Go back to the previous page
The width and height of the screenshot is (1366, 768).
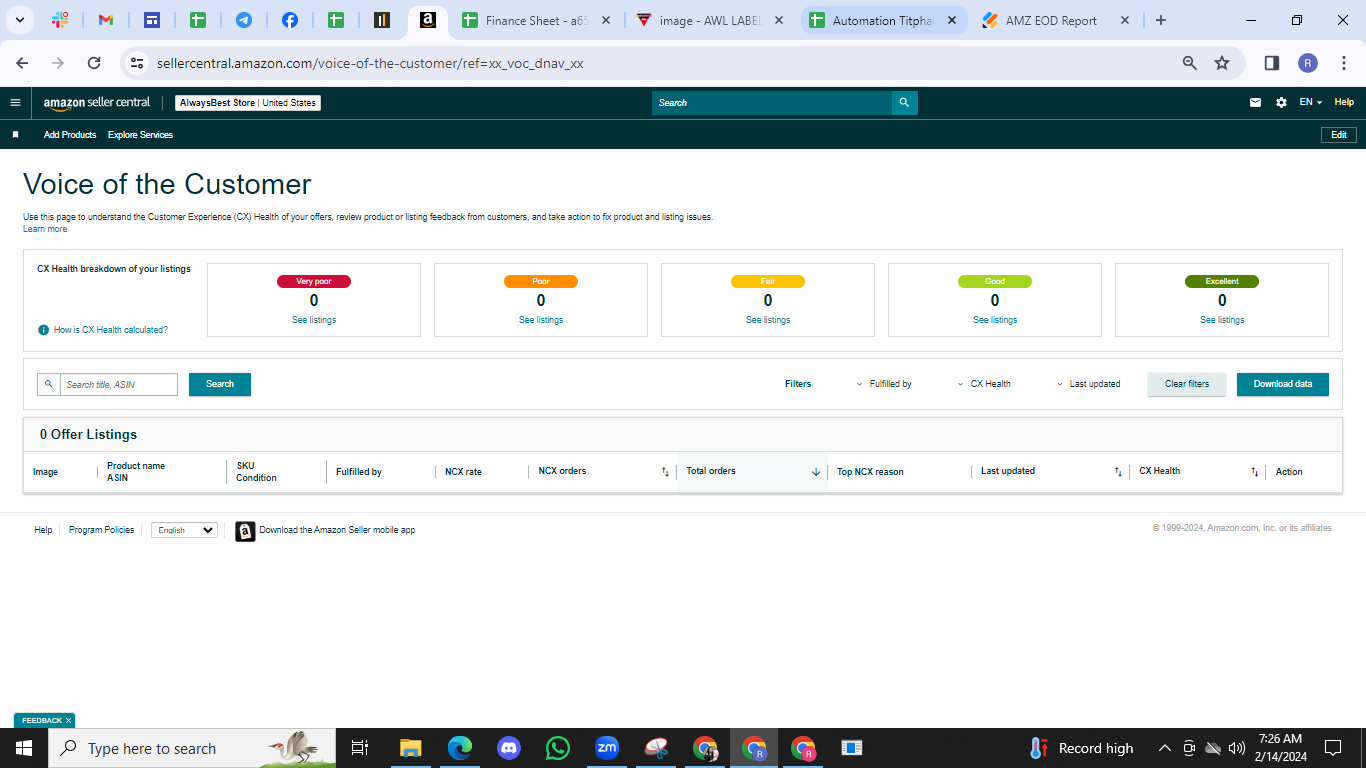(22, 63)
